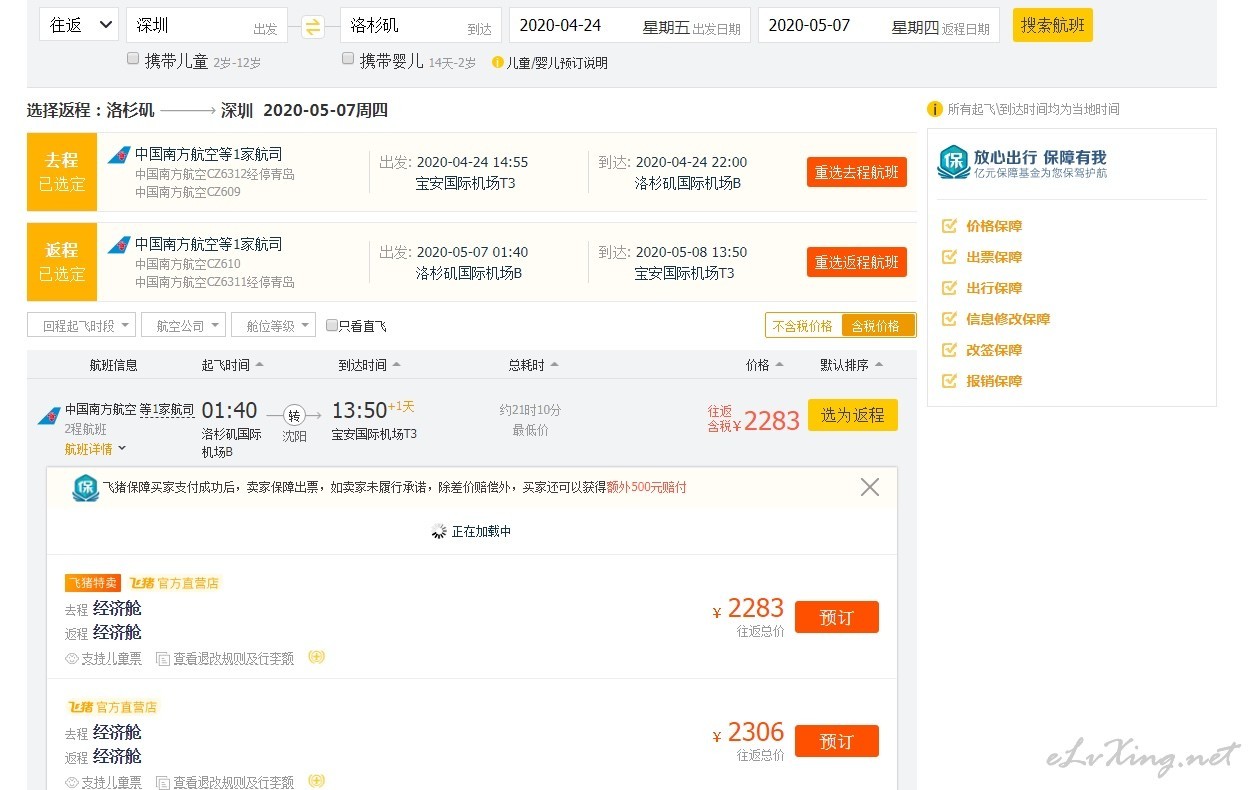Image resolution: width=1251 pixels, height=790 pixels.
Task: Click the document icon of ¥2306 refund rules
Action: 163,783
